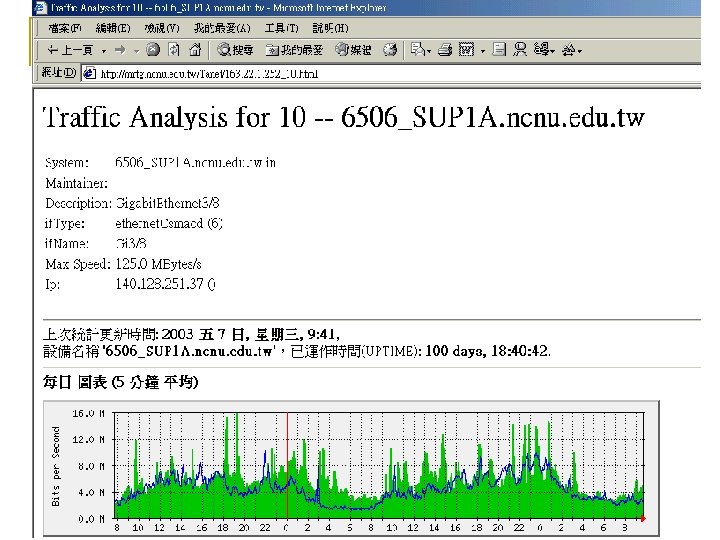This screenshot has width=720, height=540.
Task: Click the Internet Explorer title bar icon
Action: 41,7
